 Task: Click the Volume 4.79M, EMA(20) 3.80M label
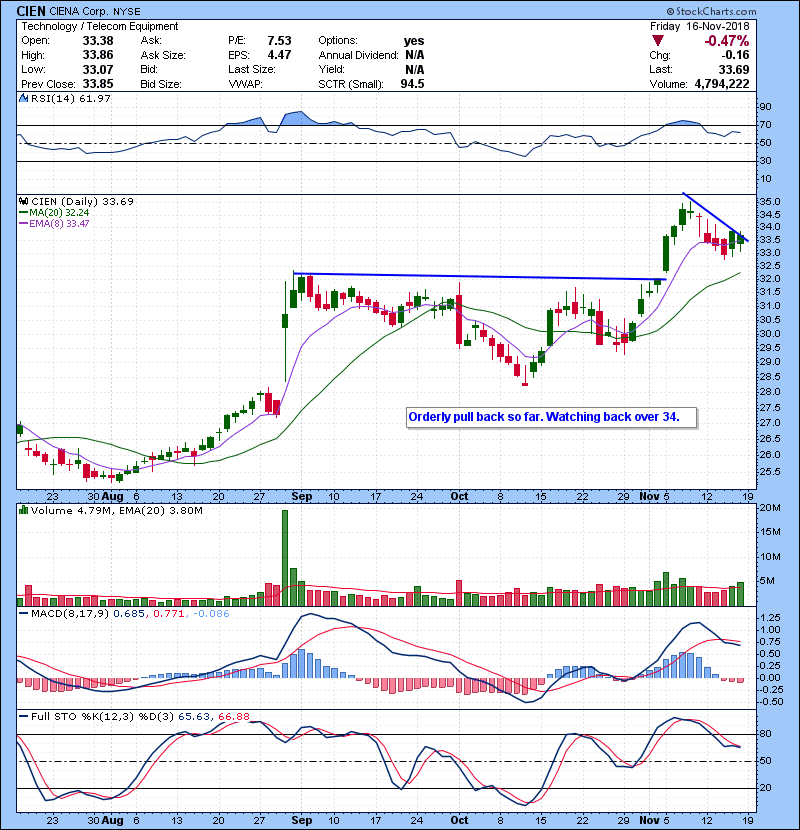pyautogui.click(x=116, y=510)
